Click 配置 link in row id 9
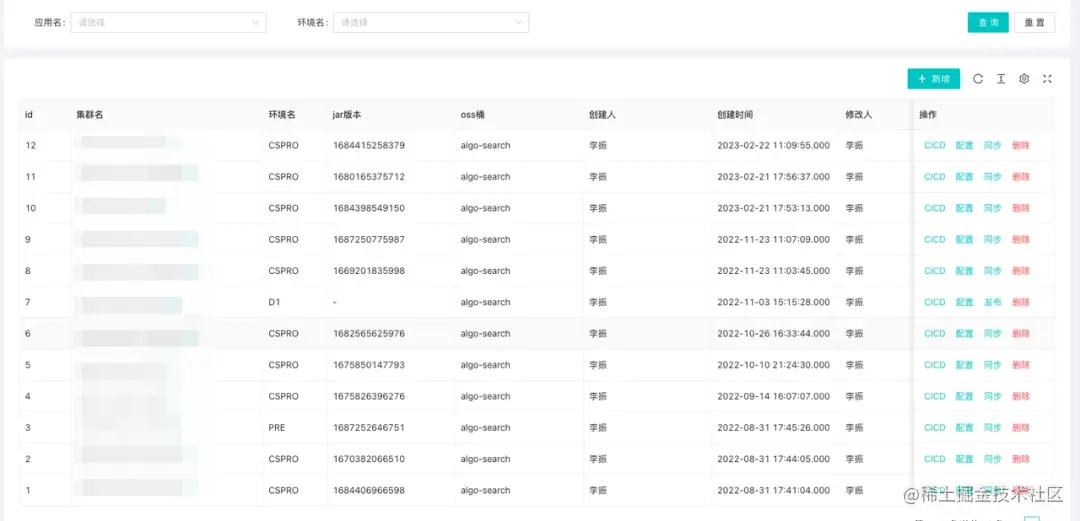This screenshot has height=521, width=1080. coord(964,239)
